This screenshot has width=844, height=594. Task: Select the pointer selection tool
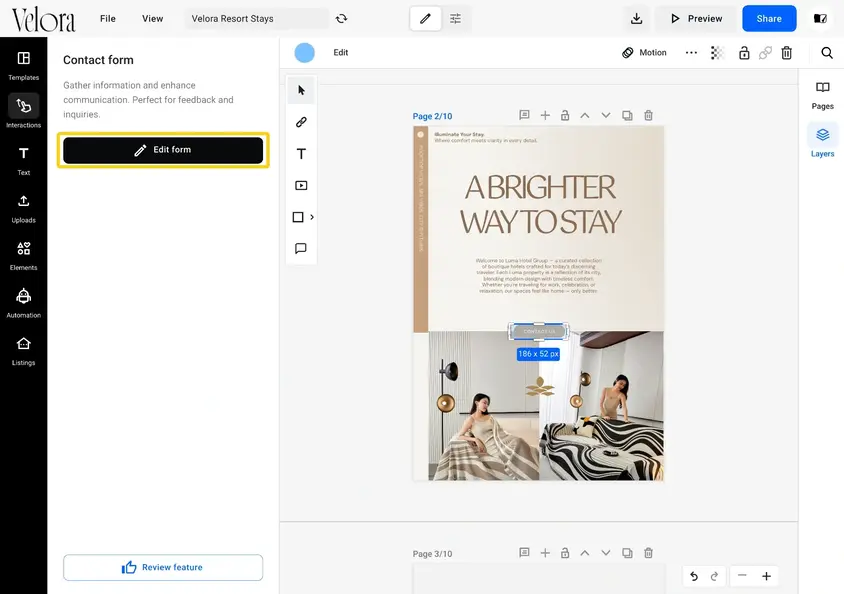click(301, 90)
